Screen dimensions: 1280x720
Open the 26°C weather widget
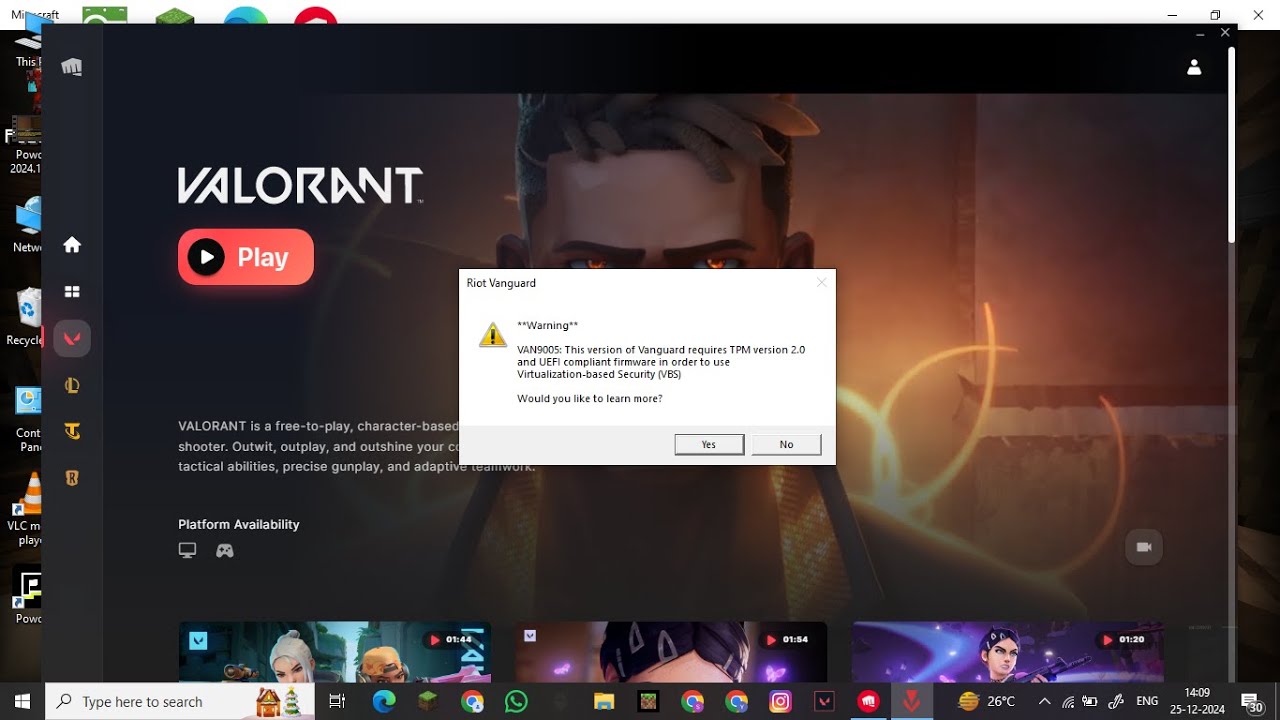(986, 701)
